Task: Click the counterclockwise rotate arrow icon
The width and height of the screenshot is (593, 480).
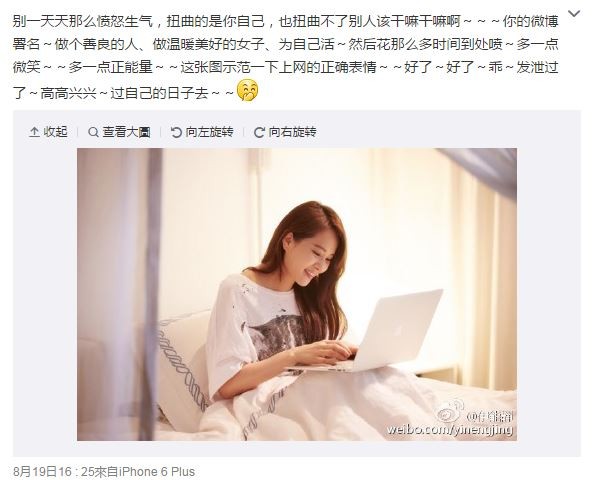Action: pos(176,132)
